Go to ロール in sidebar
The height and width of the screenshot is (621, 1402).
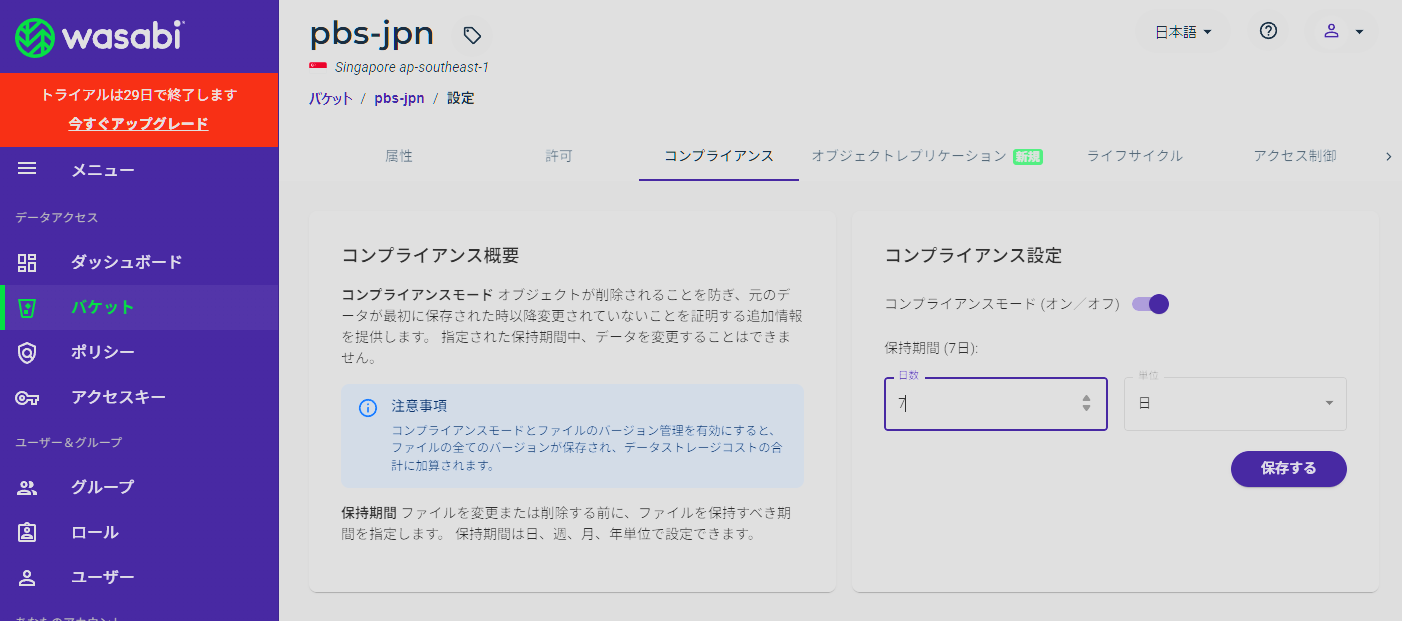pyautogui.click(x=94, y=532)
